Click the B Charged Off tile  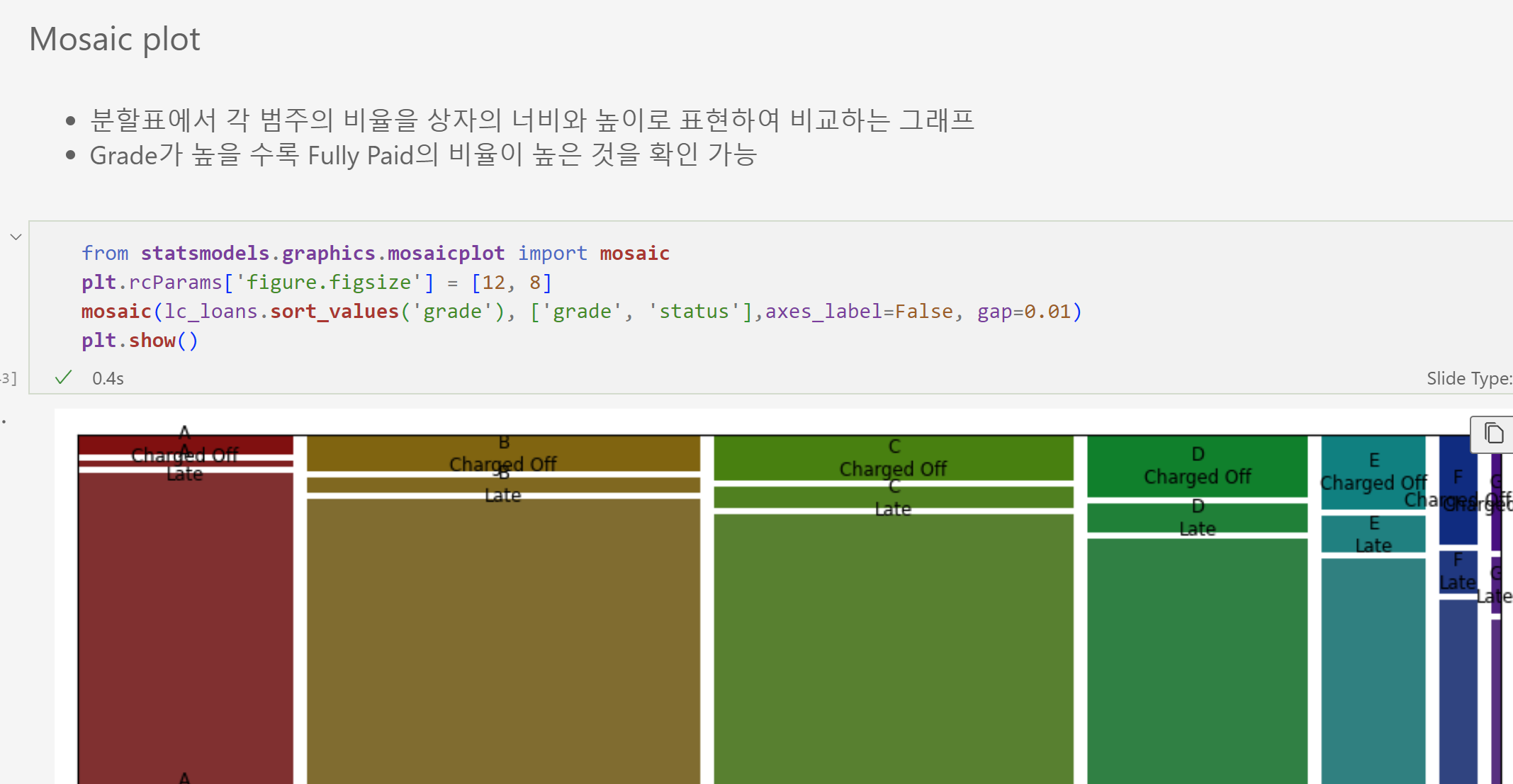tap(503, 453)
